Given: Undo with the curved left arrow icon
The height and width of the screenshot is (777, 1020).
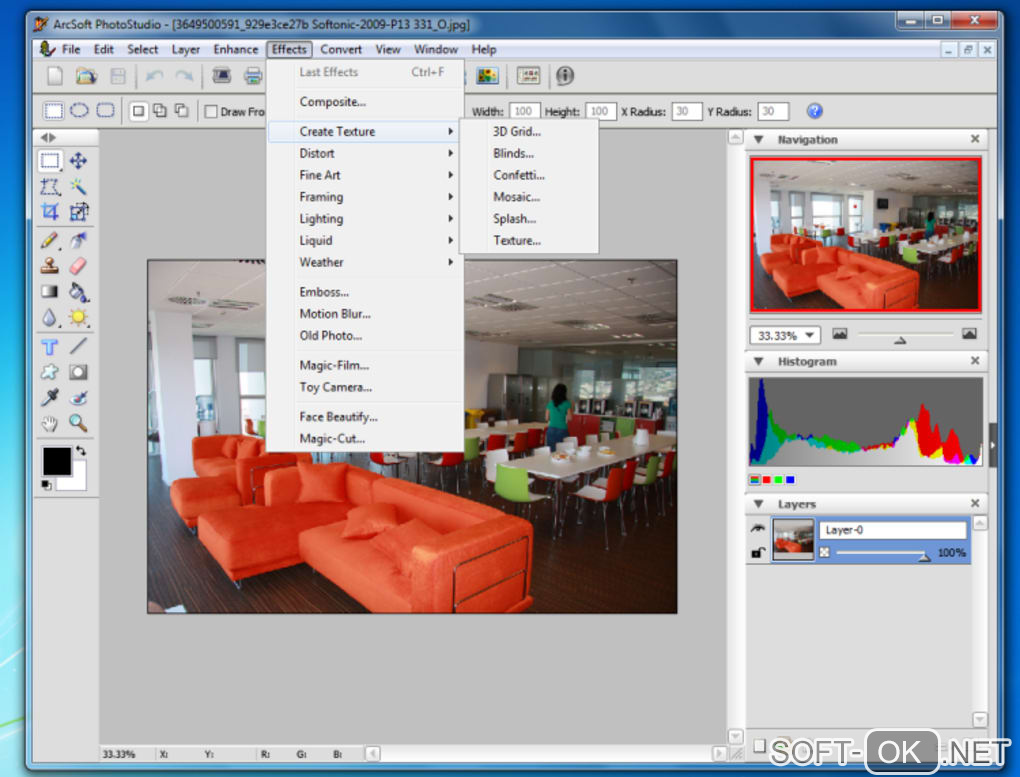Looking at the screenshot, I should tap(154, 76).
